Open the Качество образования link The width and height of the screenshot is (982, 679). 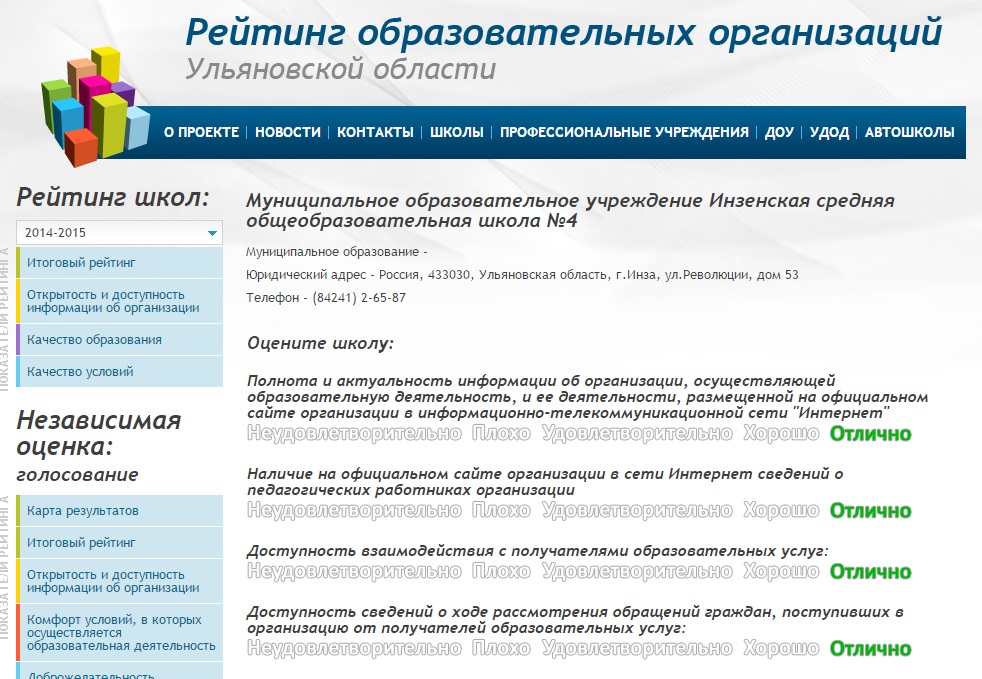tap(120, 340)
